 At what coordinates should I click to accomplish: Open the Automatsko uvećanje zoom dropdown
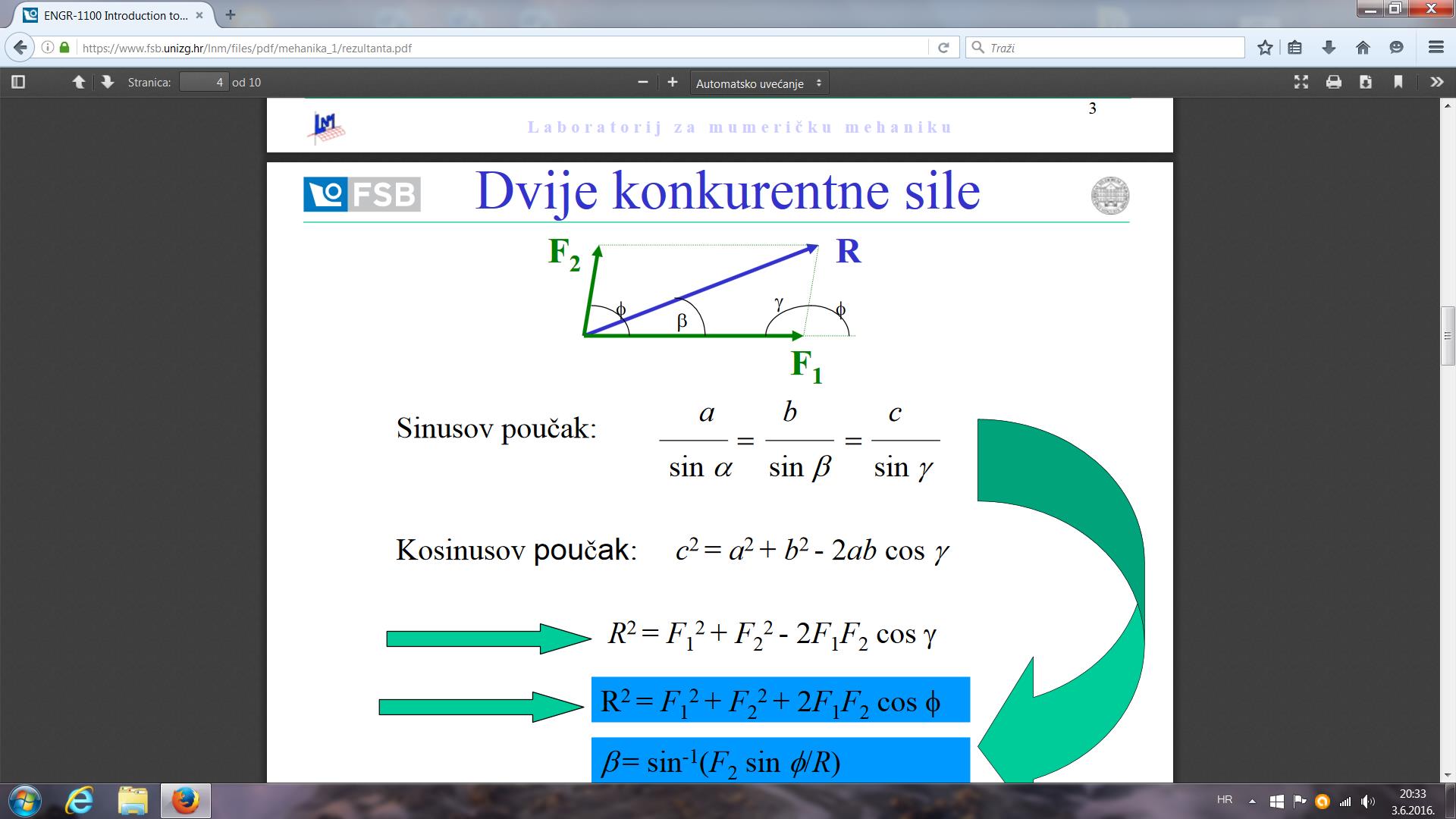click(759, 83)
